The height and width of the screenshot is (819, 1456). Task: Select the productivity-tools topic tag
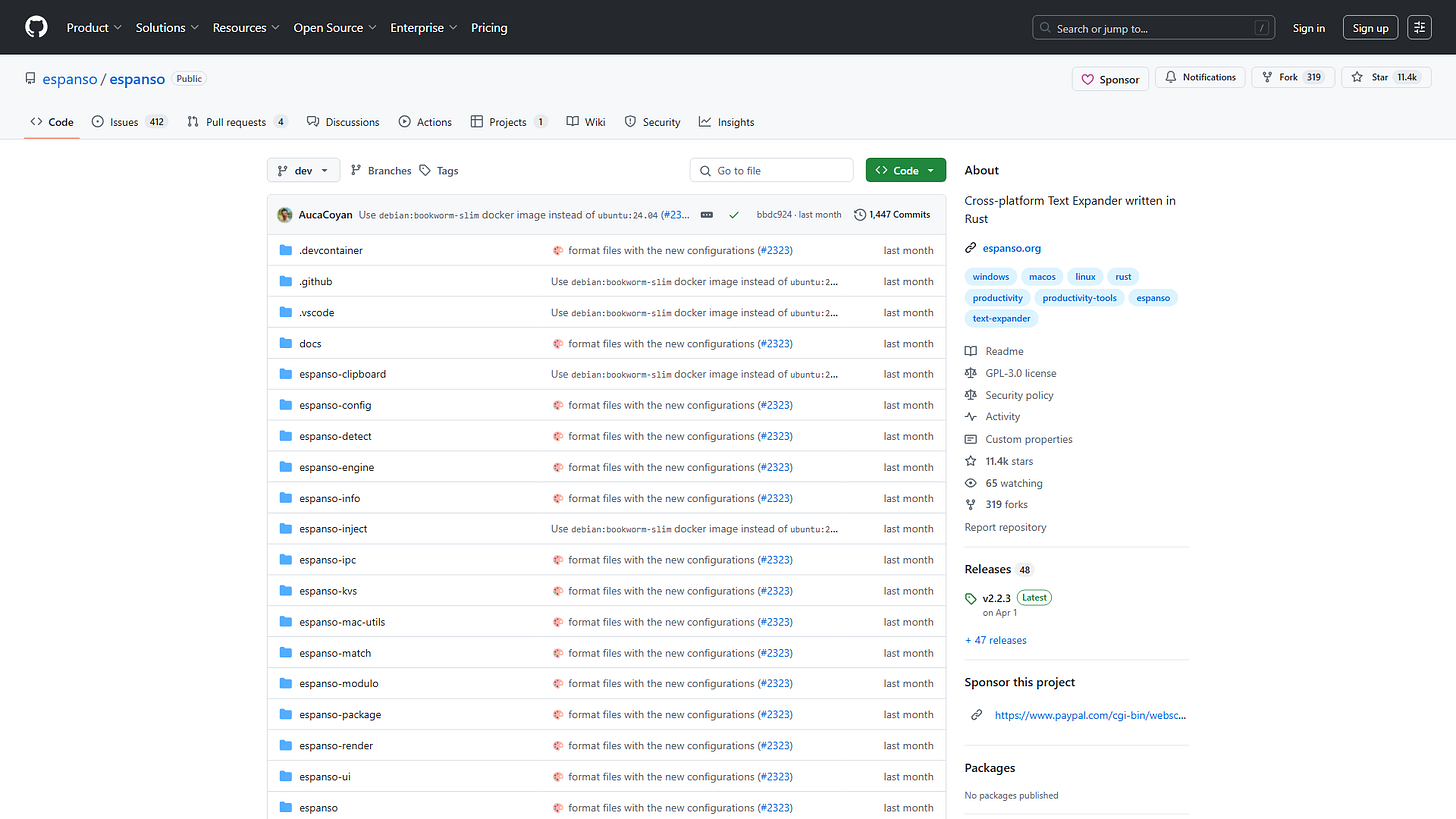pos(1079,298)
